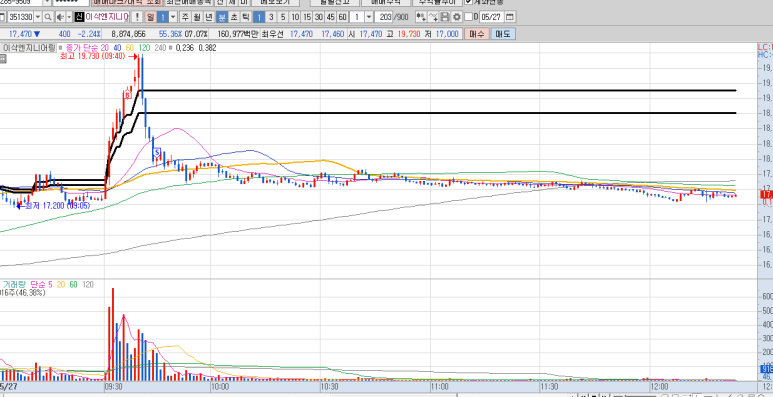Click the custom interval value field 1
This screenshot has height=397, width=773.
point(357,17)
